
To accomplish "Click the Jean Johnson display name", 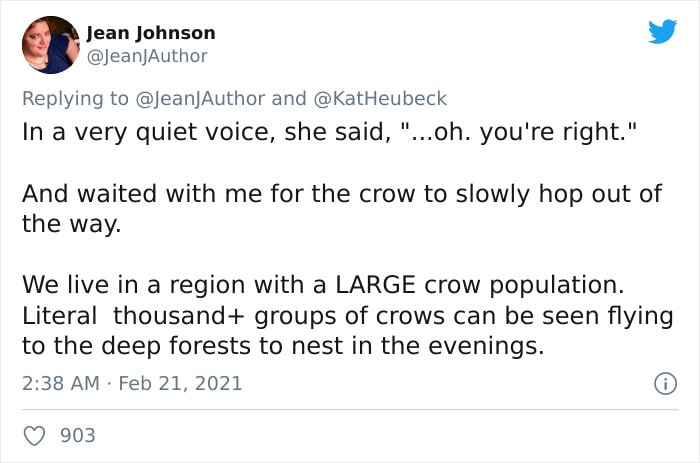I will (151, 32).
